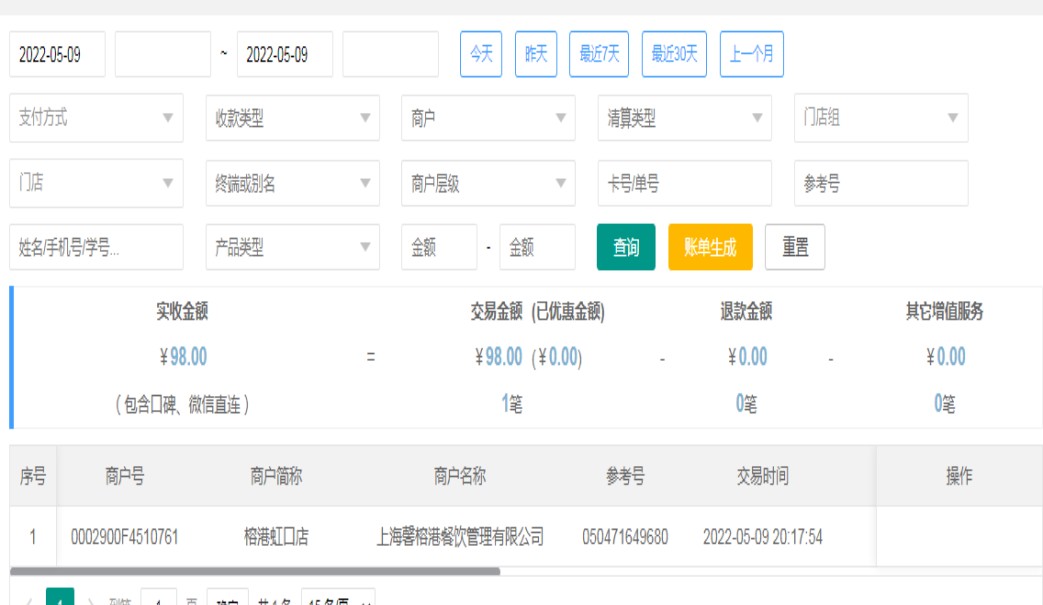Click the 今天 (today) quick filter button
The width and height of the screenshot is (1043, 605).
pyautogui.click(x=481, y=54)
